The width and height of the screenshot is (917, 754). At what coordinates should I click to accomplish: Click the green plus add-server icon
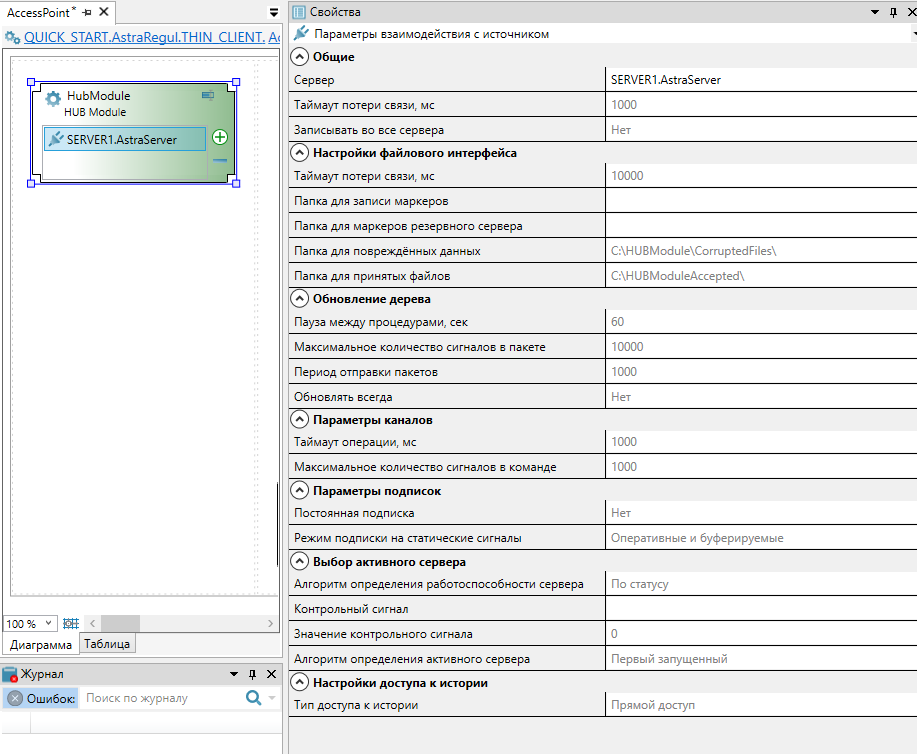point(220,138)
